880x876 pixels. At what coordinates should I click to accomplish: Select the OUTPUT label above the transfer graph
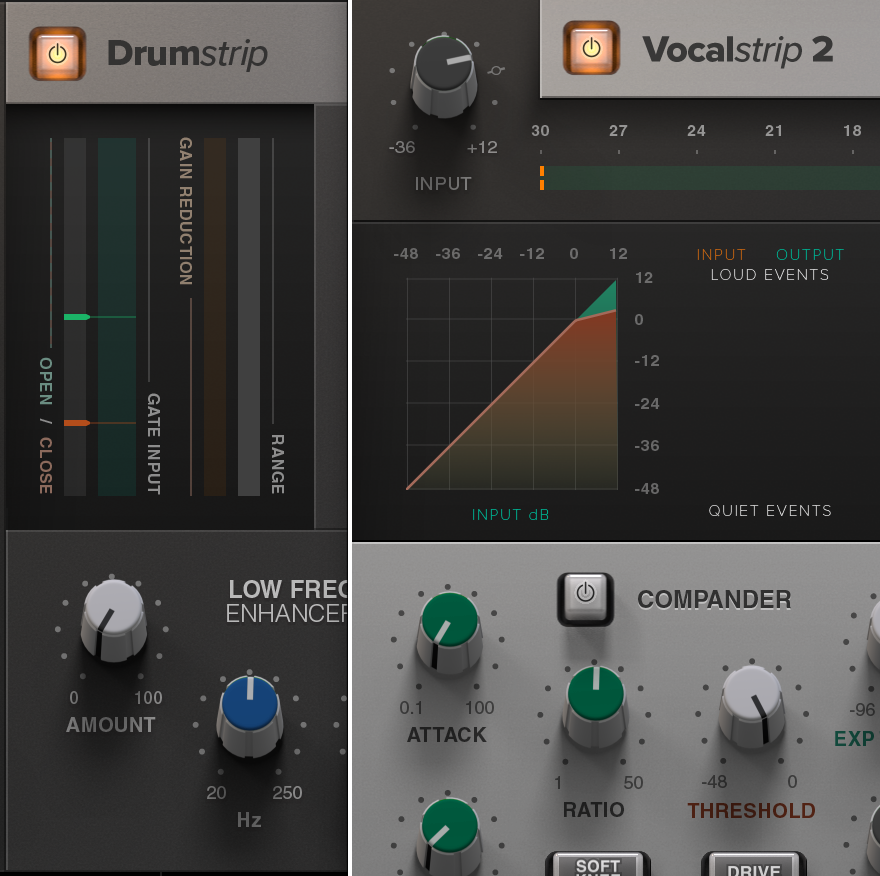coord(810,254)
